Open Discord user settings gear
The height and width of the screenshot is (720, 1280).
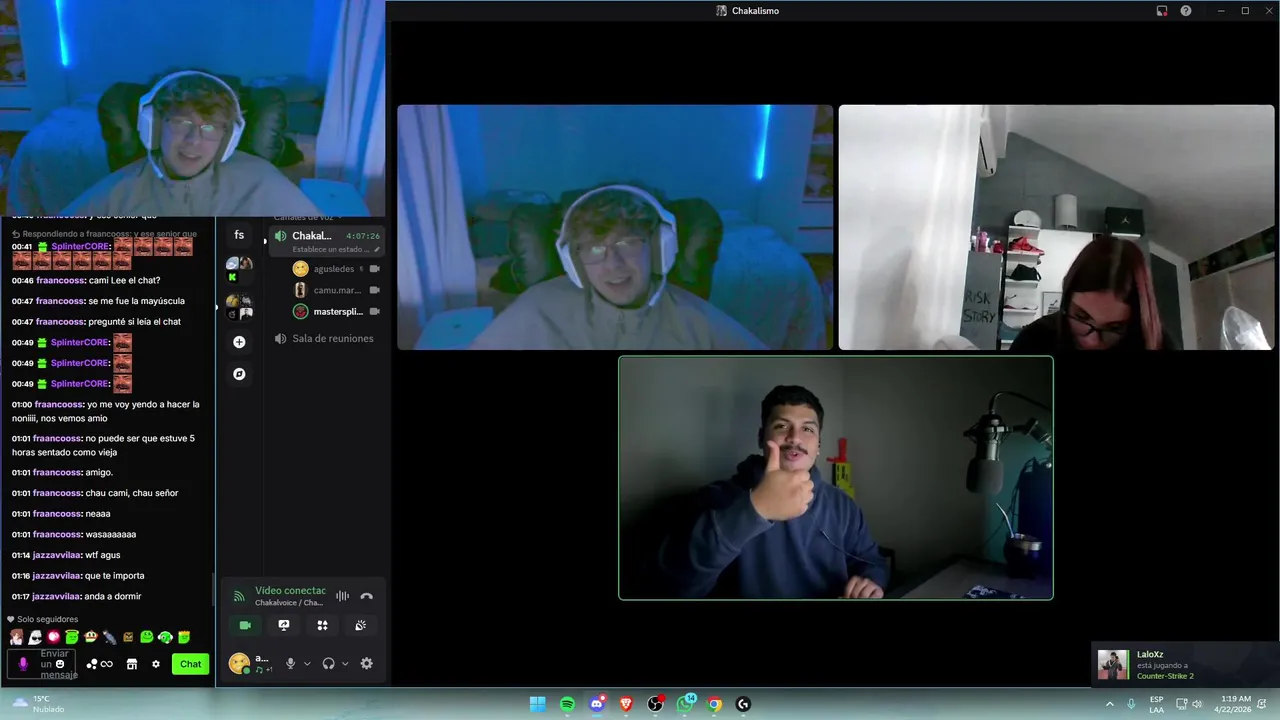(x=366, y=663)
